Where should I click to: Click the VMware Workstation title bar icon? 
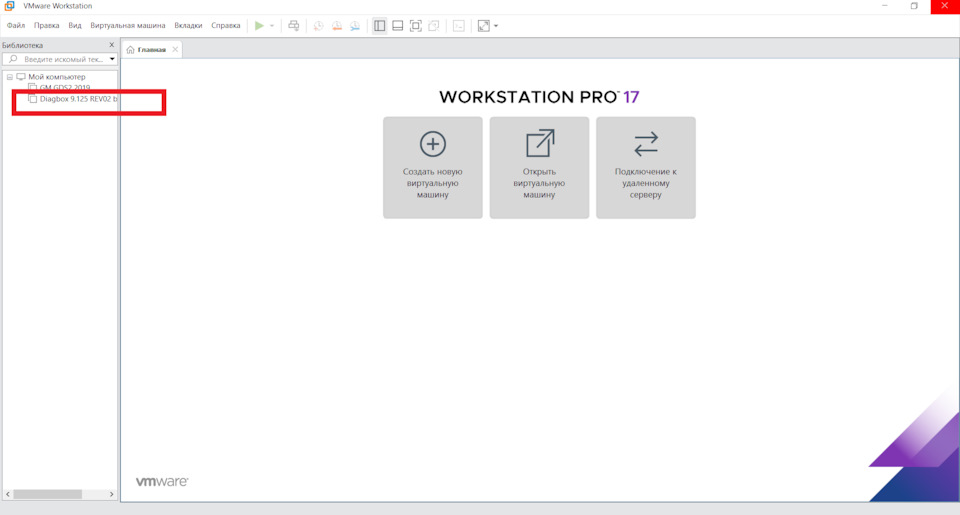coord(9,6)
